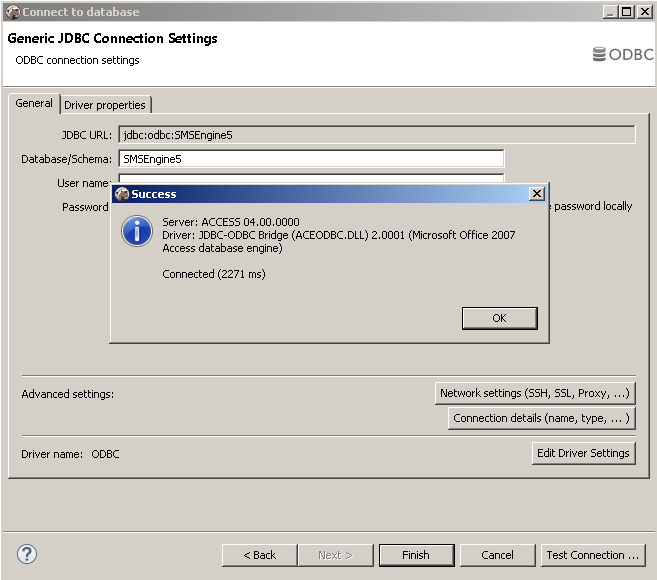Focus the User name input field
The image size is (657, 580).
pyautogui.click(x=310, y=179)
